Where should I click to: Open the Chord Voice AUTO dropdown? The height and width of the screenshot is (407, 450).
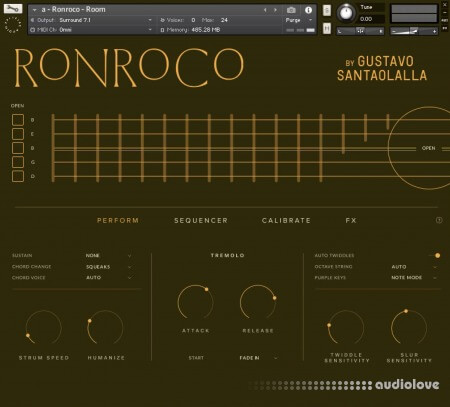pos(109,277)
